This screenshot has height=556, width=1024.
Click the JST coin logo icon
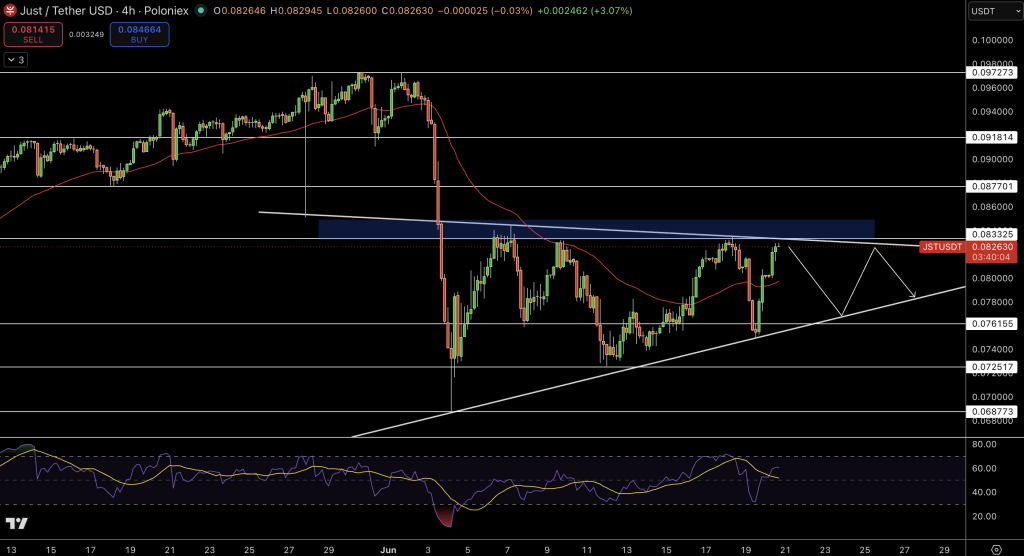click(x=10, y=10)
